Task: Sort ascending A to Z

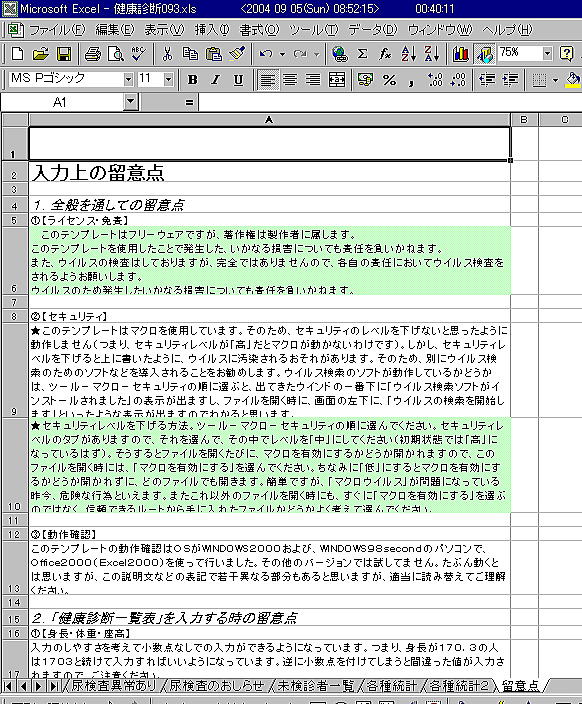Action: point(409,54)
